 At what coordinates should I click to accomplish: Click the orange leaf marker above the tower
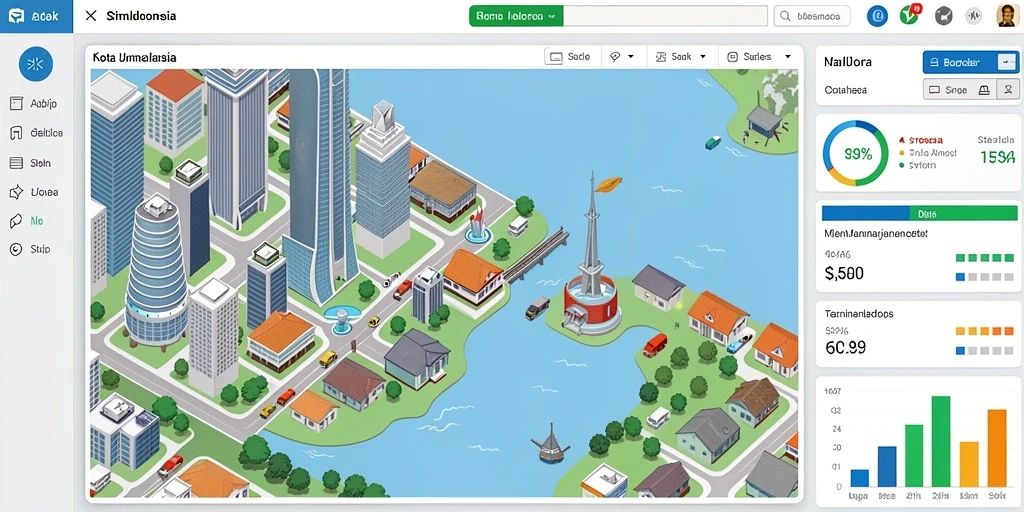[x=609, y=185]
